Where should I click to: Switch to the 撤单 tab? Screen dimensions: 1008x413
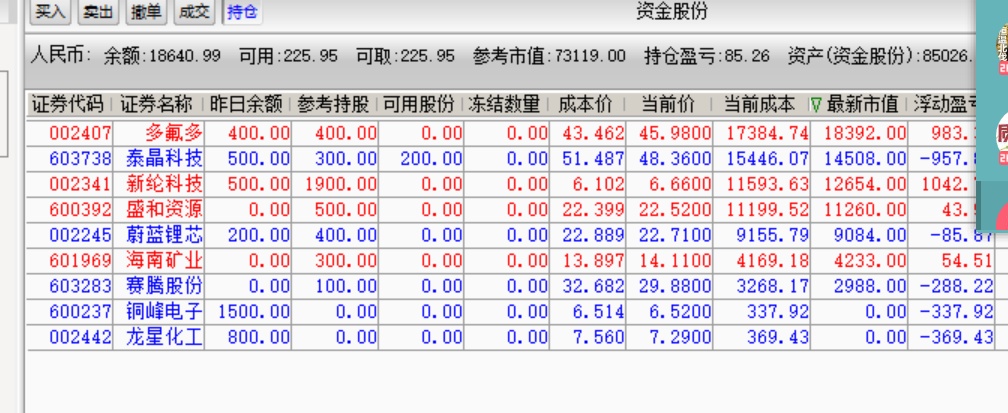click(146, 11)
